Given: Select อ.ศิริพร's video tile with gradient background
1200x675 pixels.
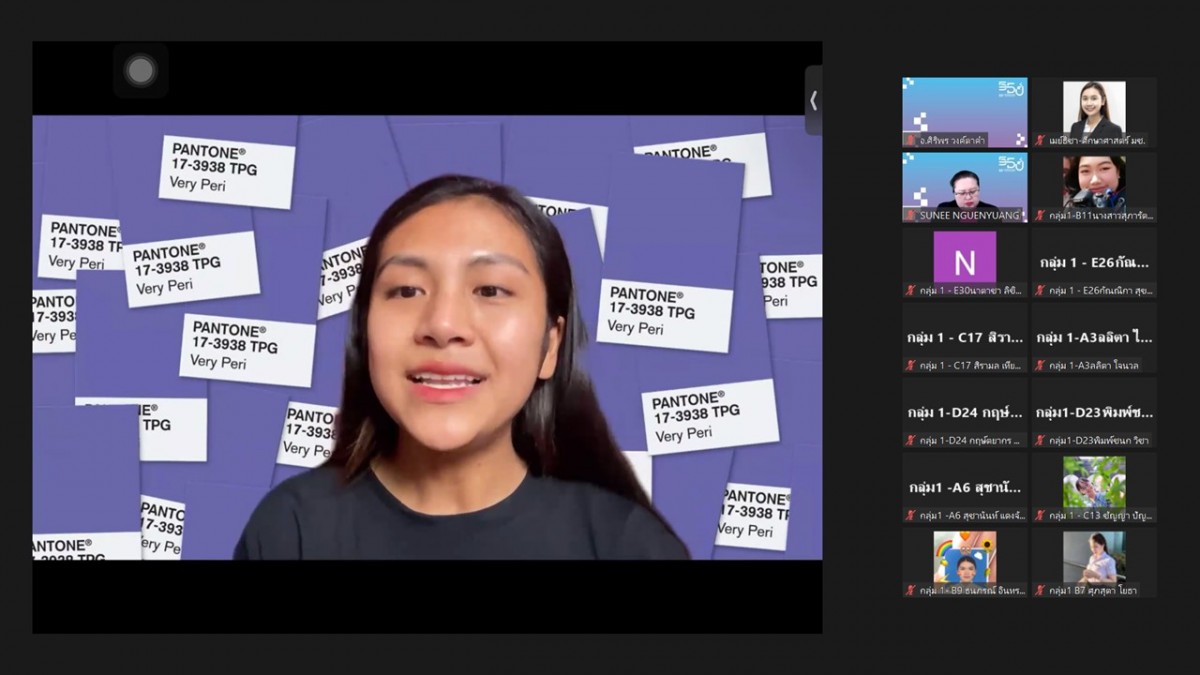Looking at the screenshot, I should click(965, 112).
